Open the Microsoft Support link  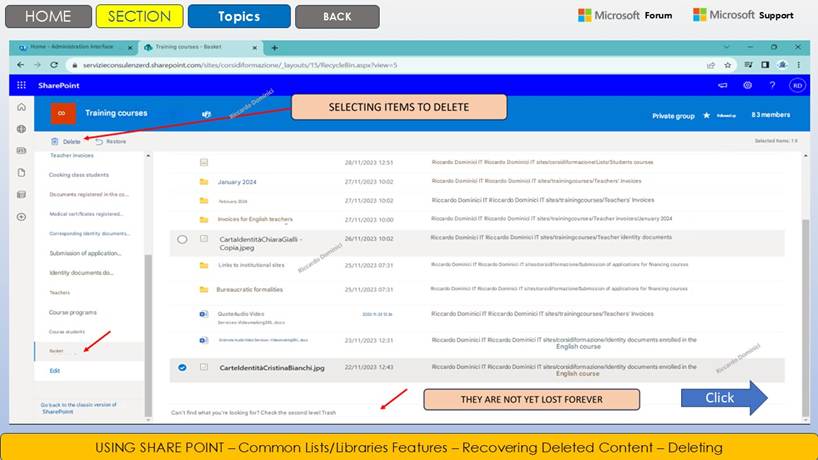[x=743, y=15]
